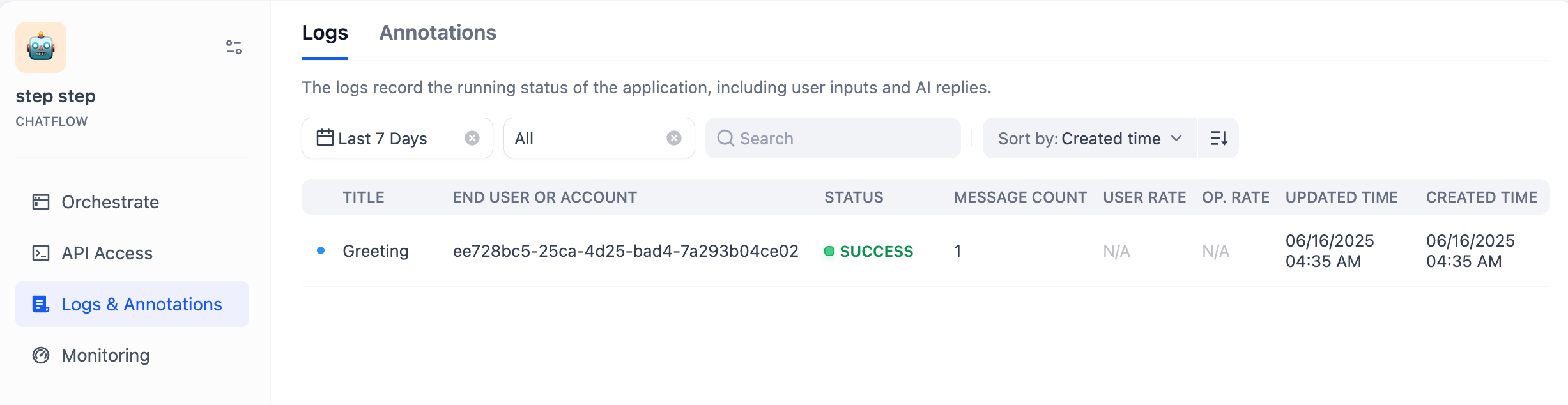Expand Sort by Created time dropdown
Image resolution: width=1568 pixels, height=405 pixels.
tap(1089, 138)
